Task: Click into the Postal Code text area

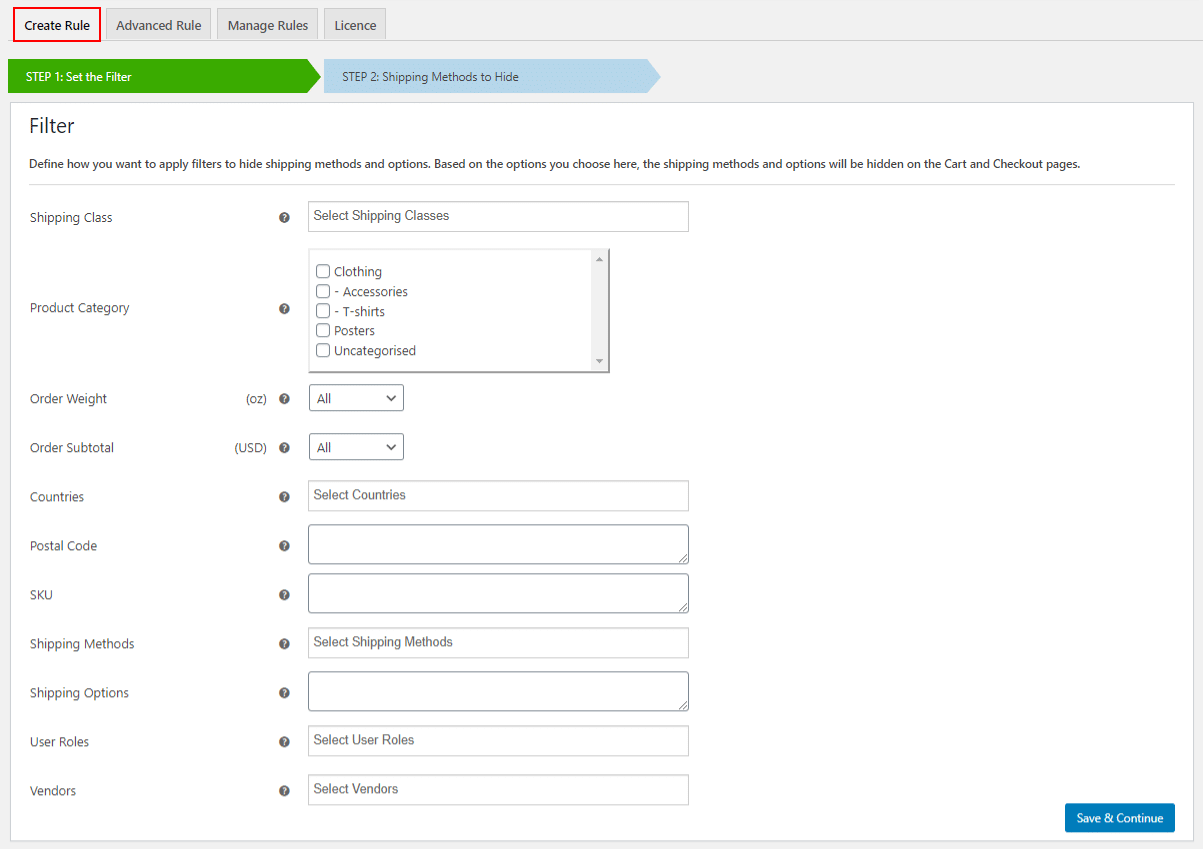Action: click(x=498, y=544)
